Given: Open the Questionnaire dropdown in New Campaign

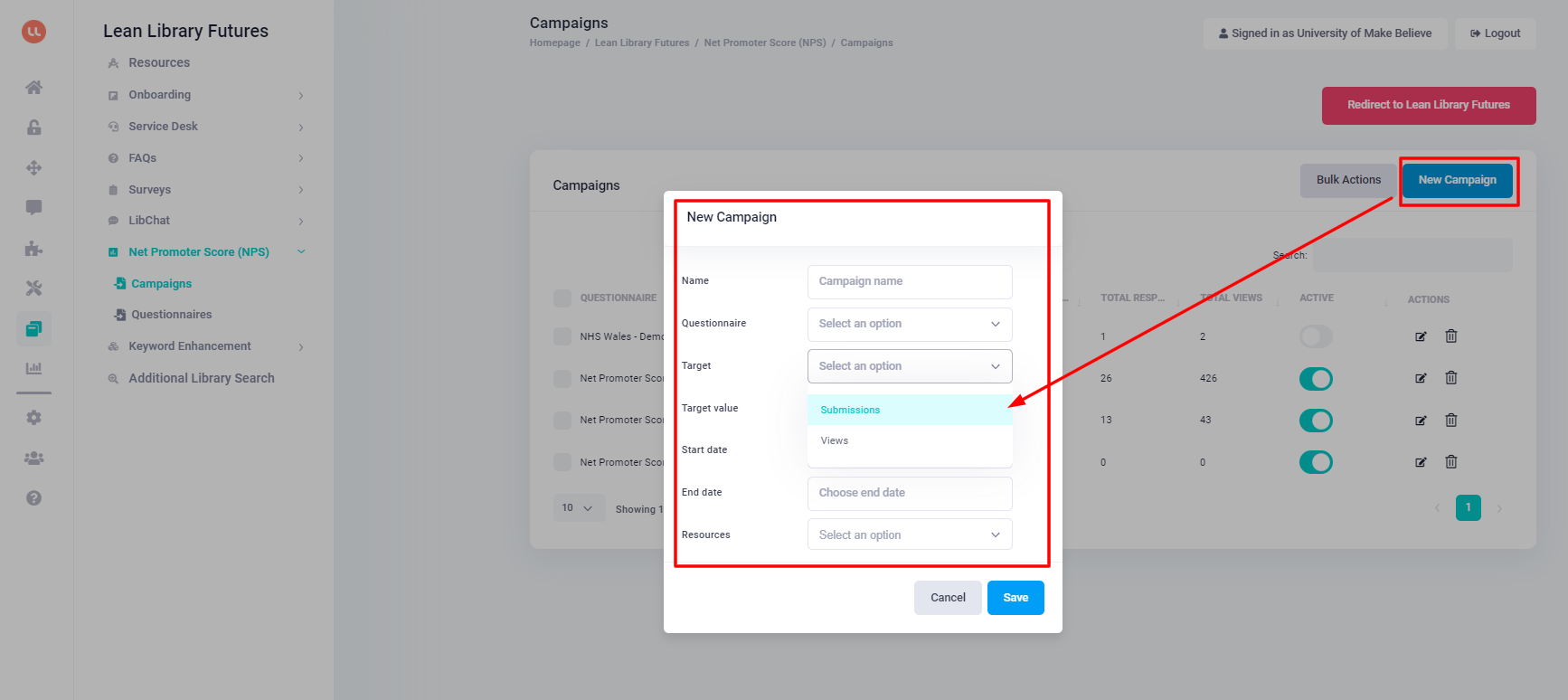Looking at the screenshot, I should click(x=909, y=324).
